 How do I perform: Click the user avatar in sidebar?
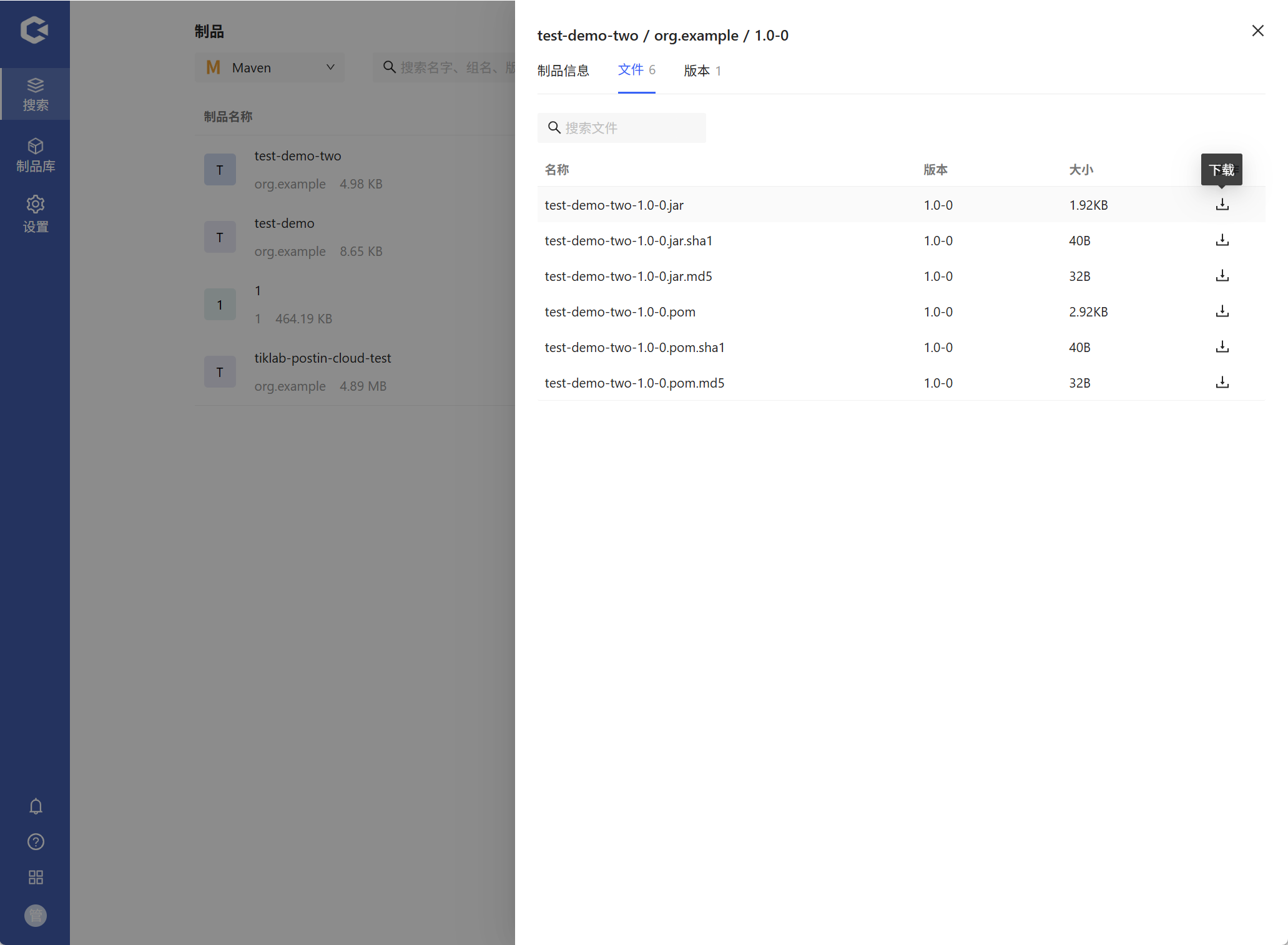36,916
